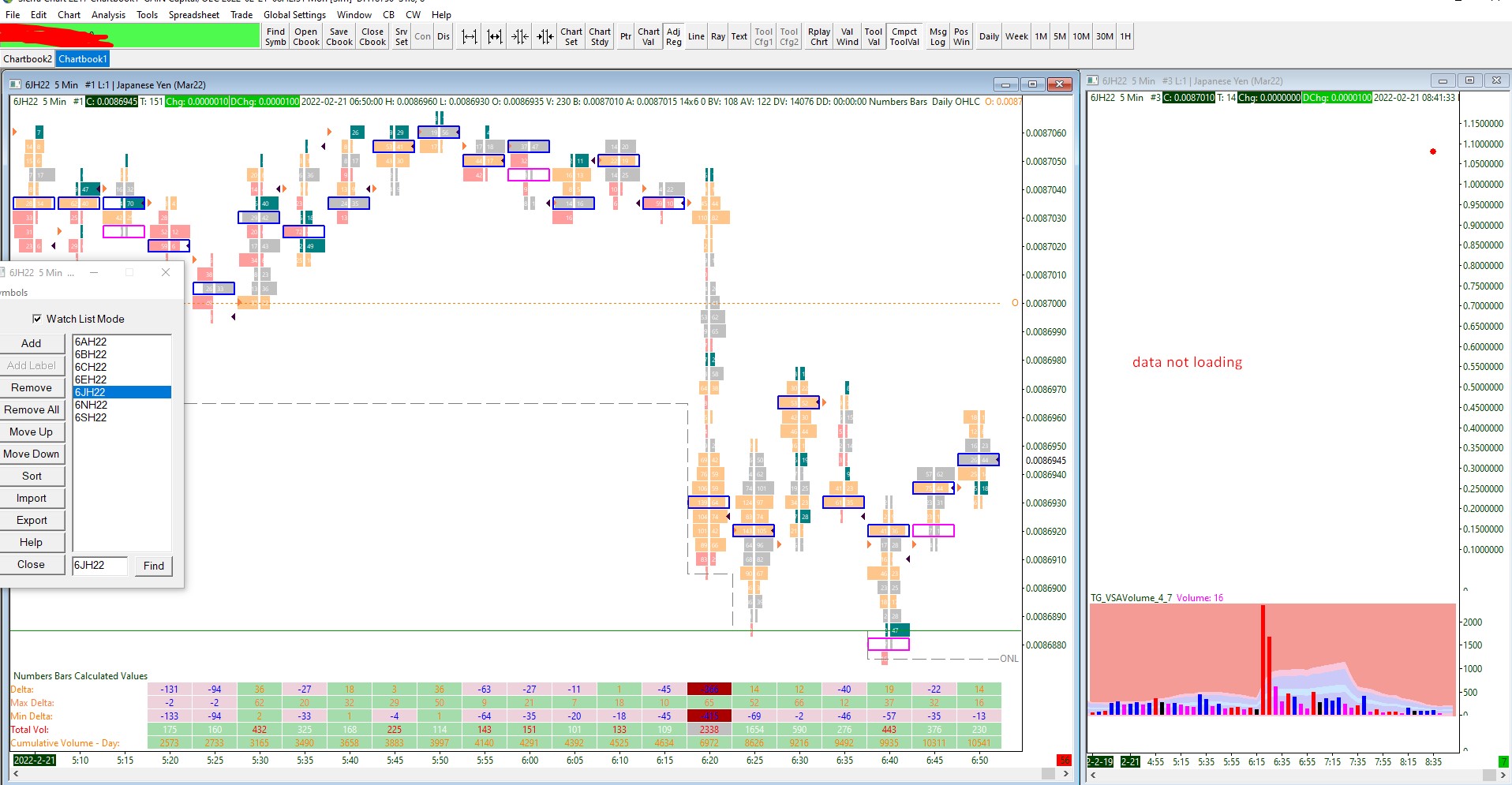1512x785 pixels.
Task: Click the Import button
Action: click(32, 498)
